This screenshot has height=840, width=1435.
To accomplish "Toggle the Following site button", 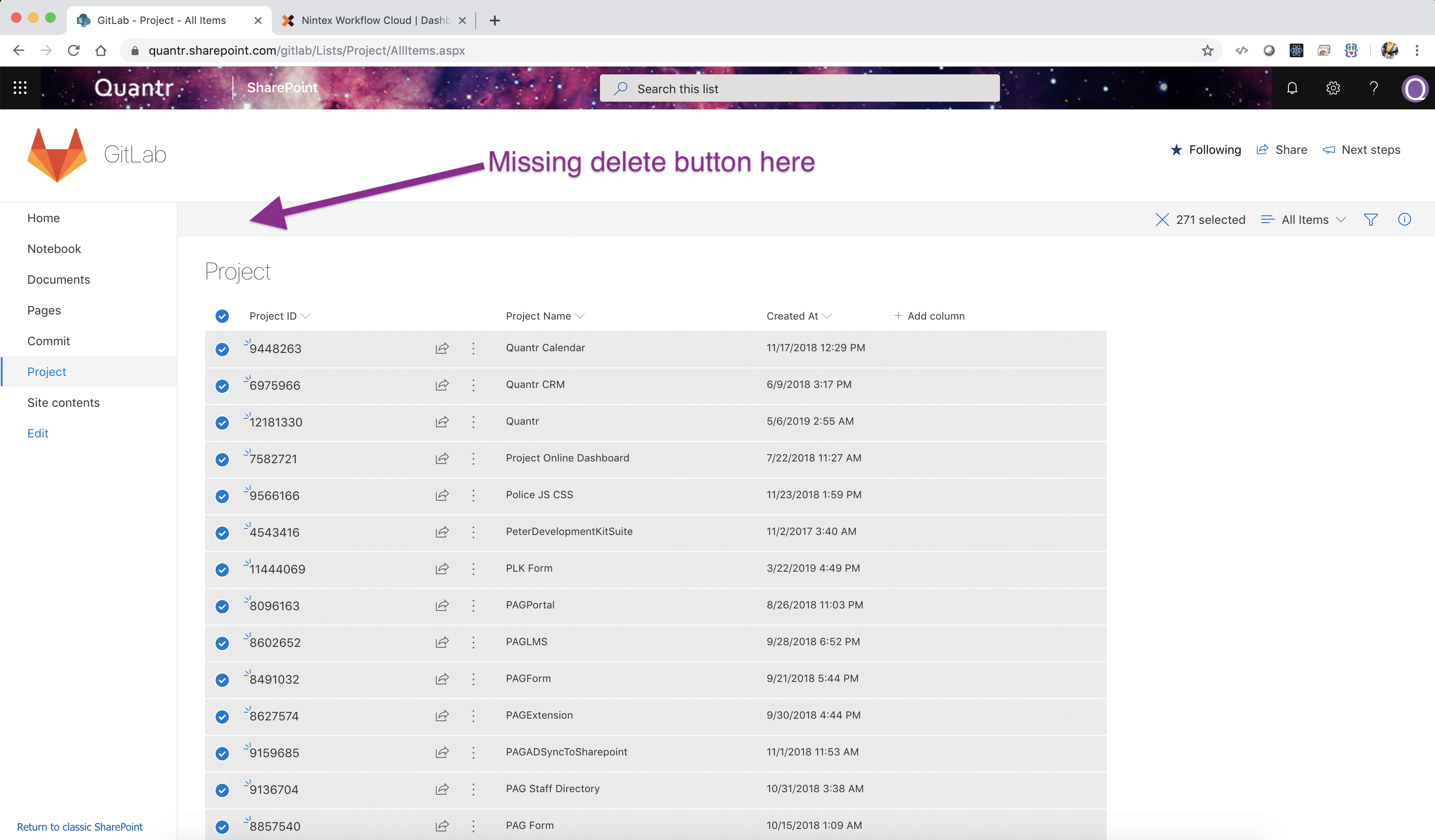I will click(x=1205, y=150).
